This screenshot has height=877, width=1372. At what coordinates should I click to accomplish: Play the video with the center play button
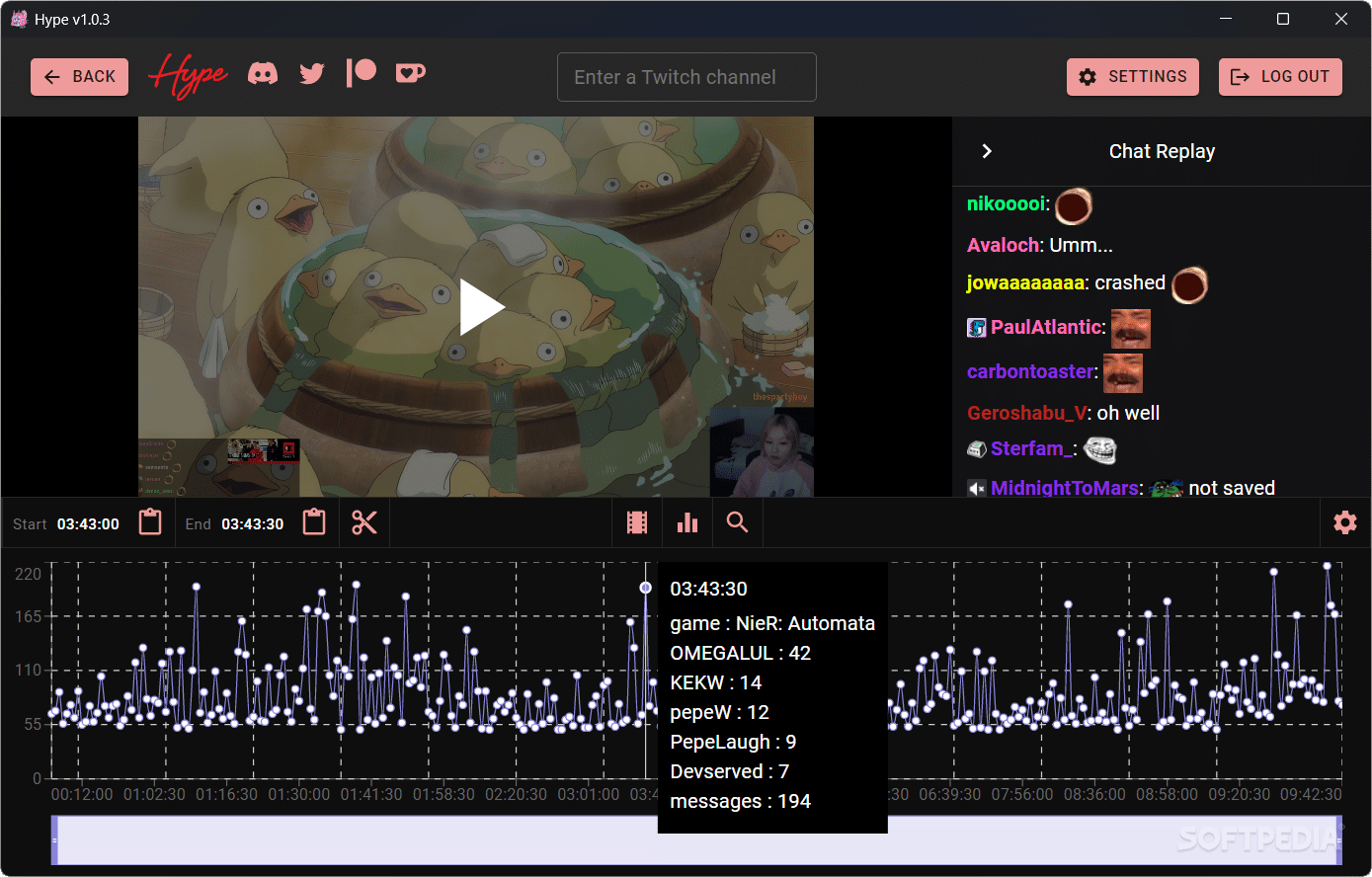(x=482, y=307)
